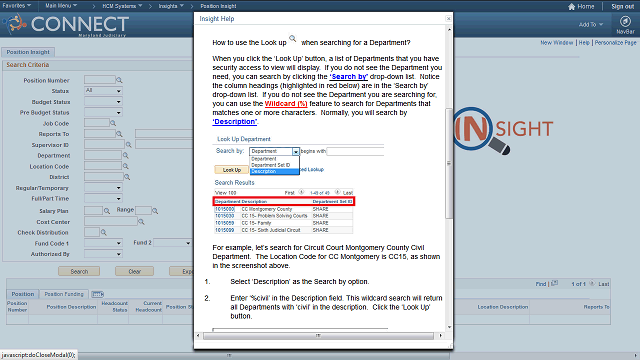This screenshot has width=640, height=360.
Task: Click the Position Number lookup magnifier
Action: point(119,80)
